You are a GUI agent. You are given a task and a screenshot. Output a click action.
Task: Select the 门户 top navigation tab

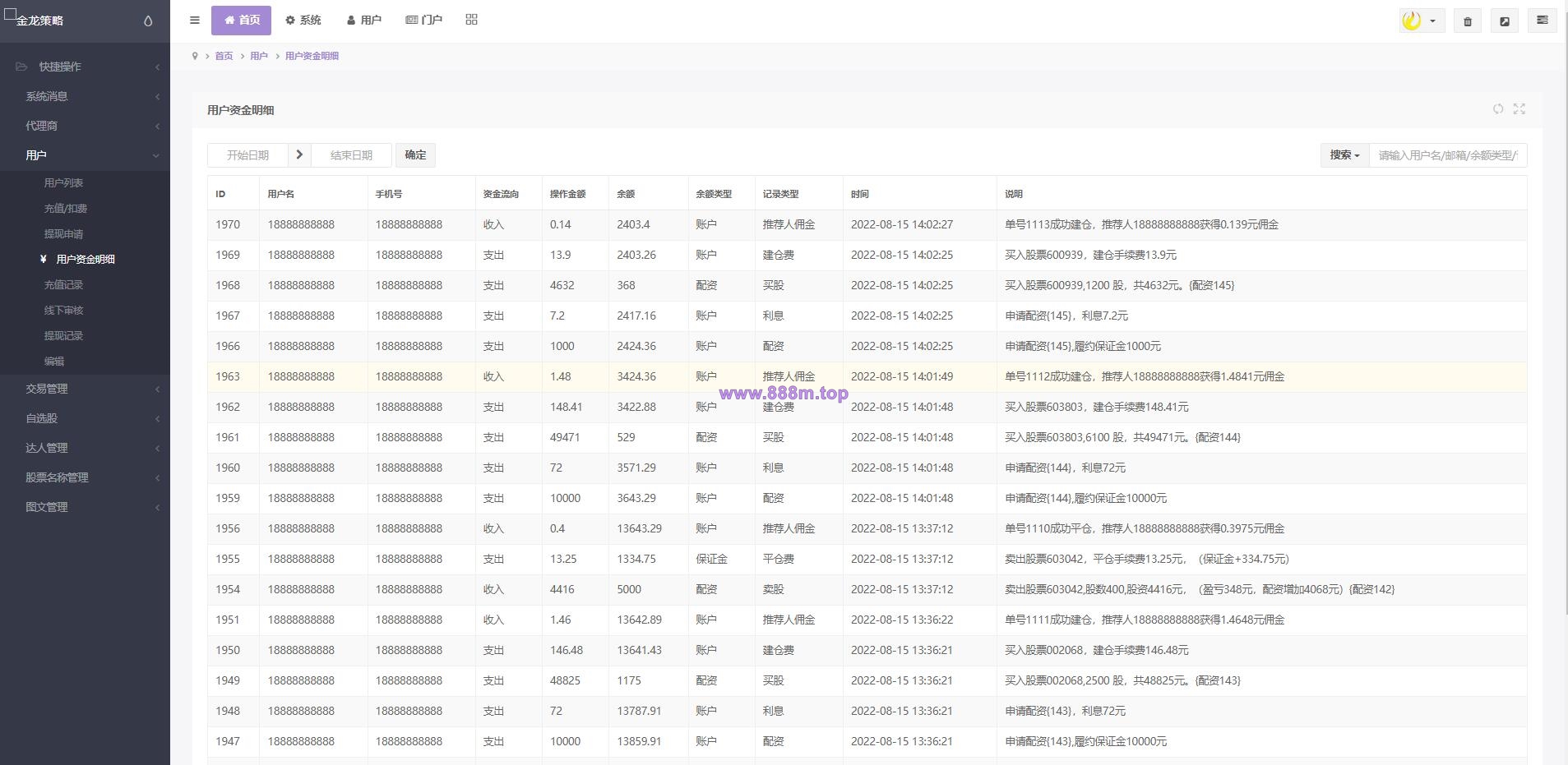[x=423, y=20]
